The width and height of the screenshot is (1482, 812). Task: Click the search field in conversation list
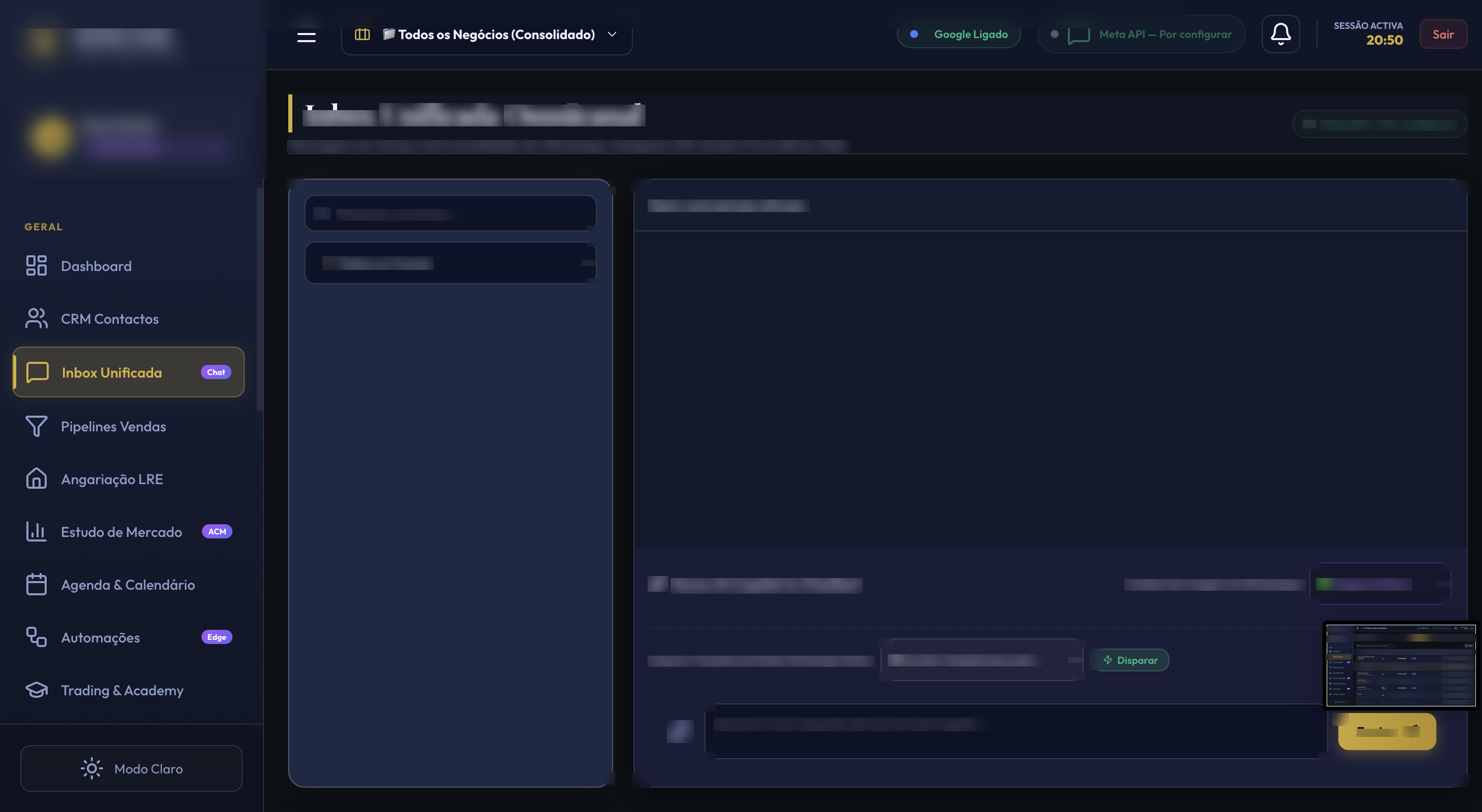pyautogui.click(x=451, y=213)
